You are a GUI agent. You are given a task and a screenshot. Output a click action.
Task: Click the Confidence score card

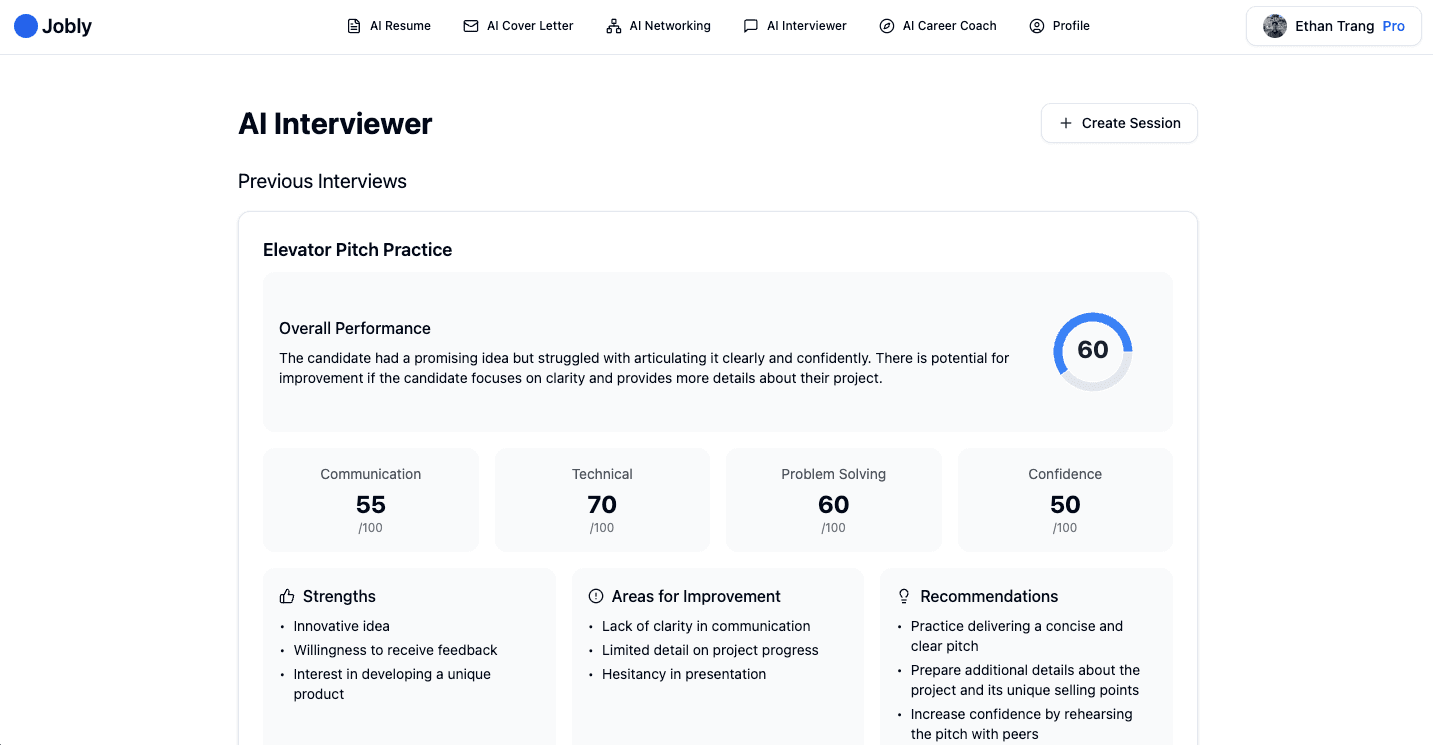click(1064, 499)
